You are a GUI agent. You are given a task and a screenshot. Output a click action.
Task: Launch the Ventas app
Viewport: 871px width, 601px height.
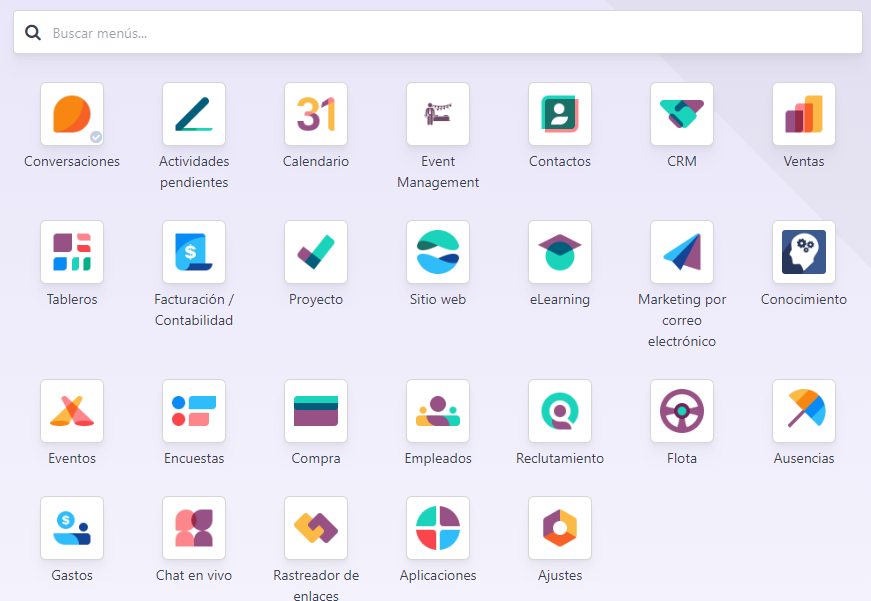(x=804, y=114)
